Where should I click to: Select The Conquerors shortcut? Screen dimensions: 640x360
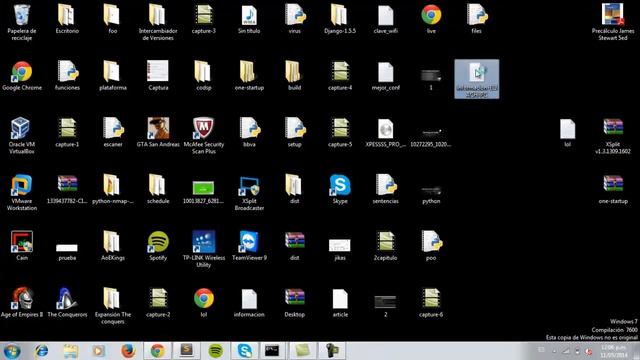[67, 298]
